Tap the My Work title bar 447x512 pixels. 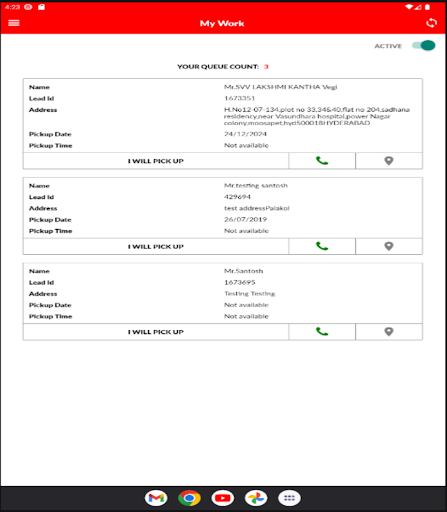222,23
